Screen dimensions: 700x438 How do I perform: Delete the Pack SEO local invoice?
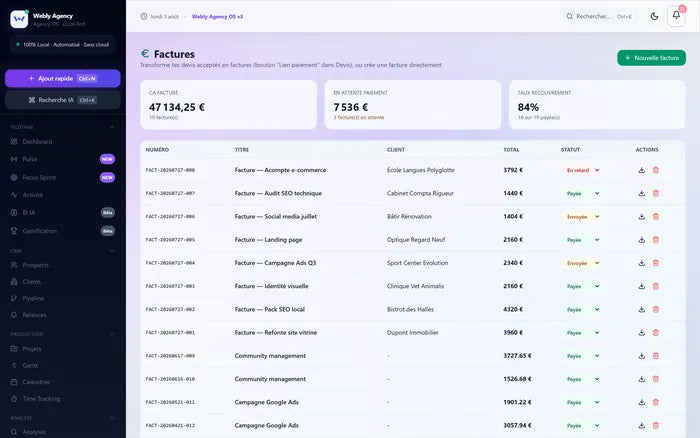656,309
